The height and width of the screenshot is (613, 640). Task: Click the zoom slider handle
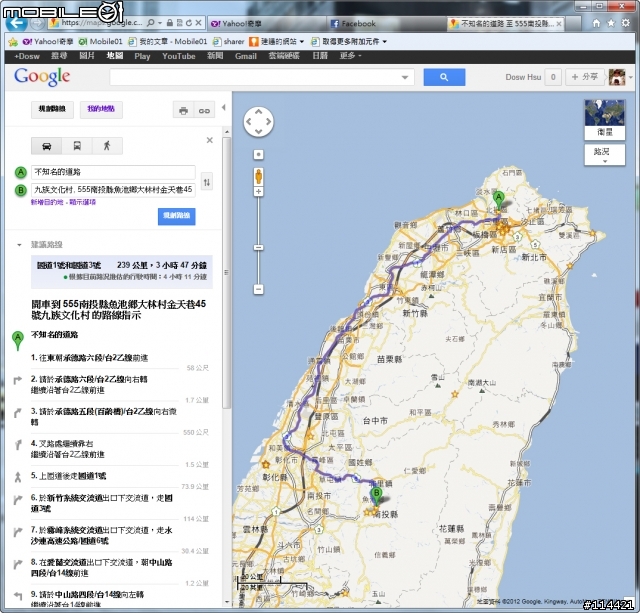pos(258,247)
